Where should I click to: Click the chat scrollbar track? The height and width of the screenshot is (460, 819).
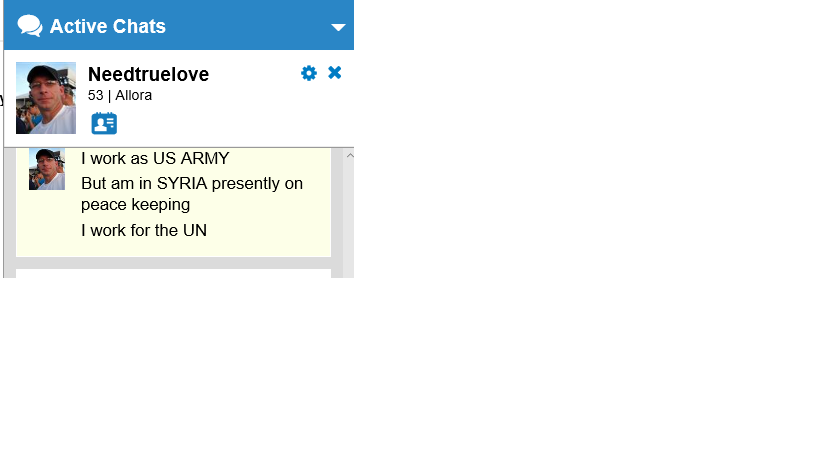(350, 219)
